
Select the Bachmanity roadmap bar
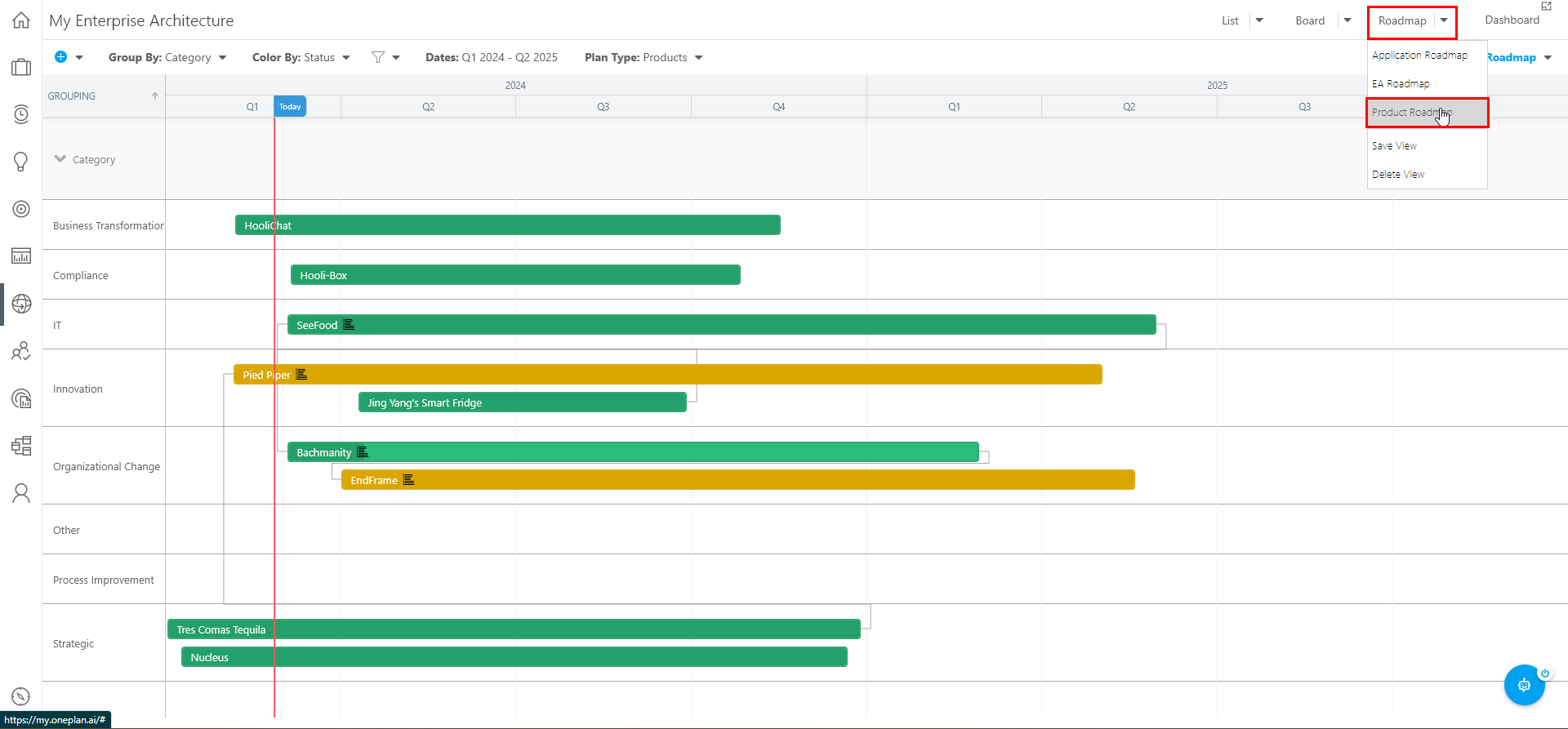633,452
